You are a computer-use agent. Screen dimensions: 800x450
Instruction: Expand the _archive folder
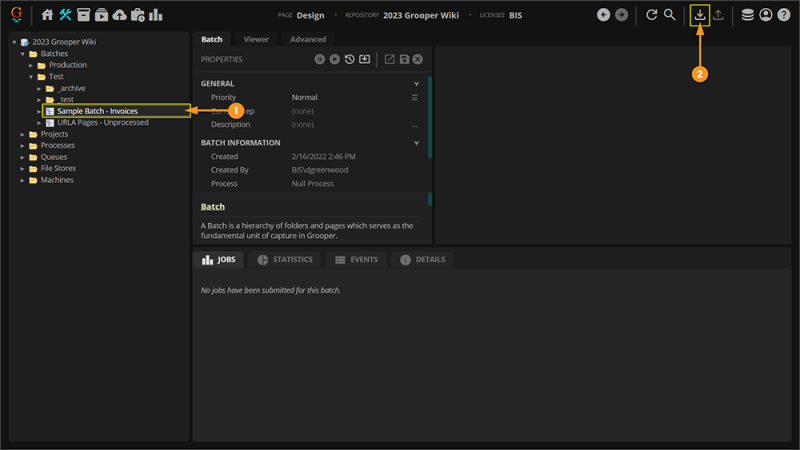[39, 88]
